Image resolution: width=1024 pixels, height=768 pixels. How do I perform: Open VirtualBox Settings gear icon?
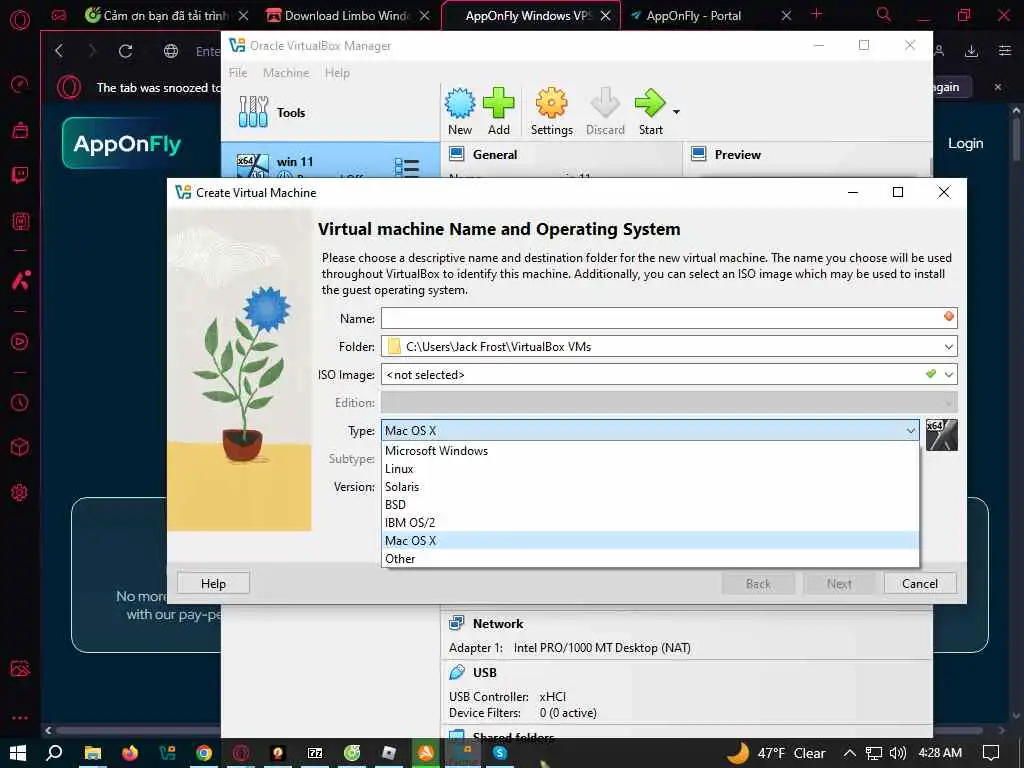click(551, 104)
